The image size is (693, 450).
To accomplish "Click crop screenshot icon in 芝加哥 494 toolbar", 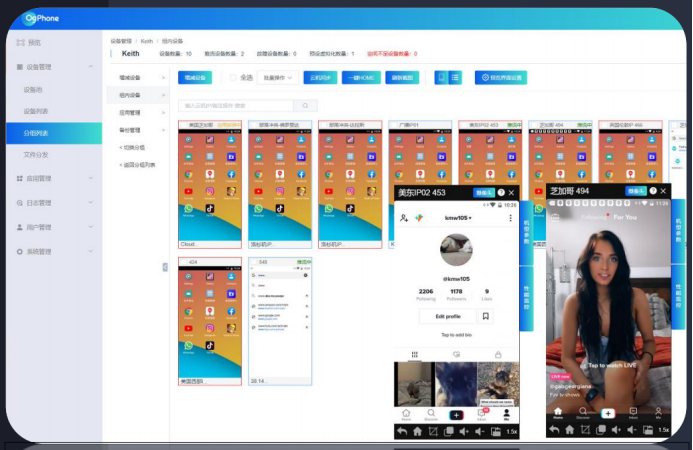I will [585, 429].
